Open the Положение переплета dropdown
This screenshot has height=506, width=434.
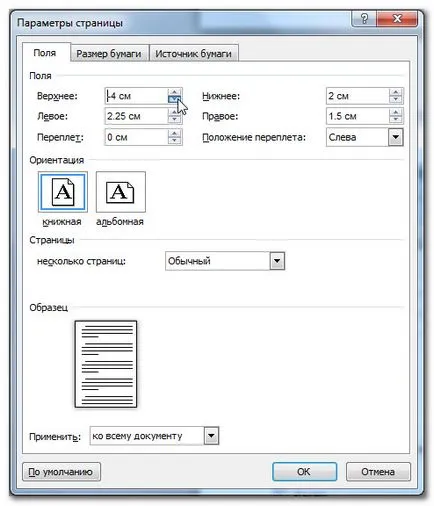coord(396,137)
